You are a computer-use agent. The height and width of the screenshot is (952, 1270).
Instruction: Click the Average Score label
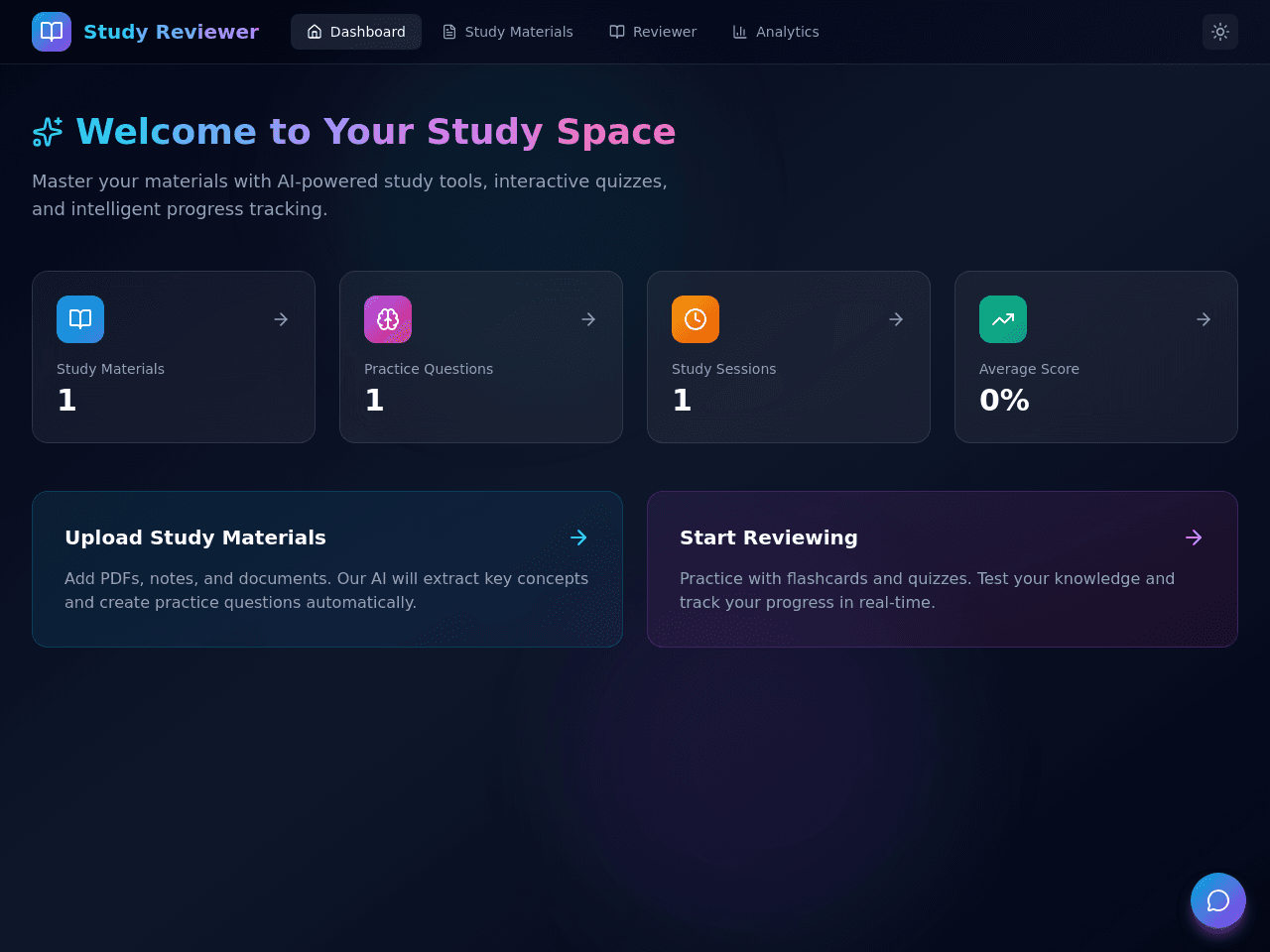click(x=1029, y=369)
